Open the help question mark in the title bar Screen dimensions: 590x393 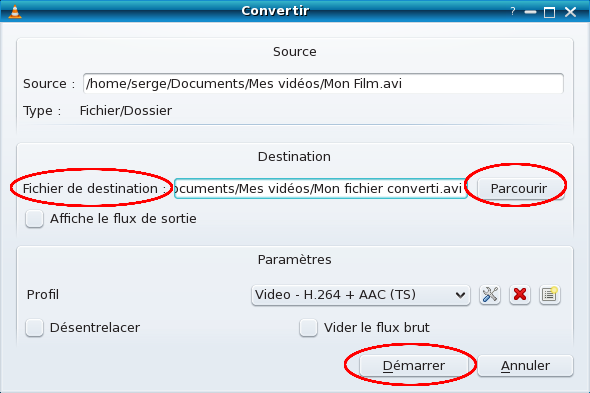coord(512,11)
